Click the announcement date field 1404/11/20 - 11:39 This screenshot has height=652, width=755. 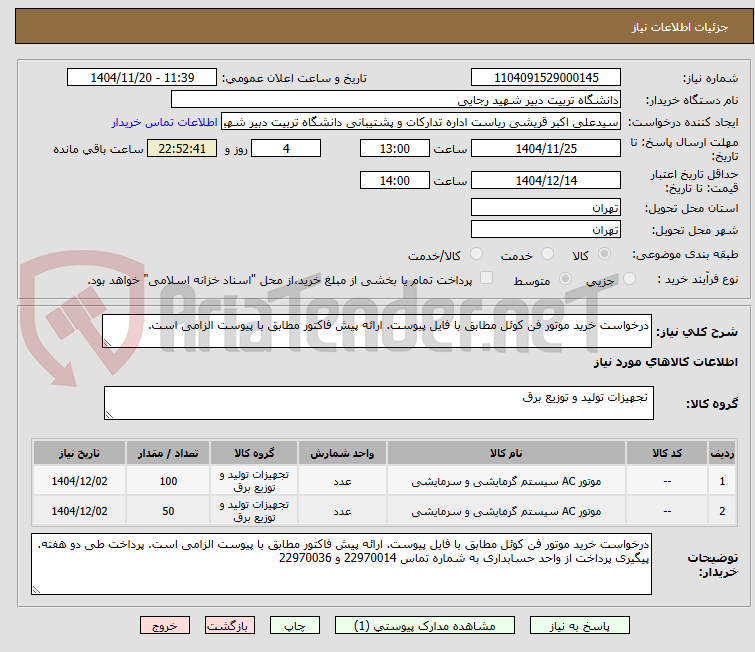coord(142,78)
